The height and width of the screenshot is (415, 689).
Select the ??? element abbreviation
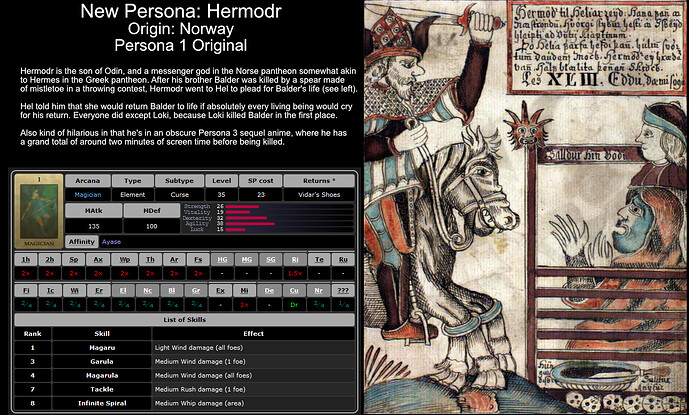(x=343, y=291)
